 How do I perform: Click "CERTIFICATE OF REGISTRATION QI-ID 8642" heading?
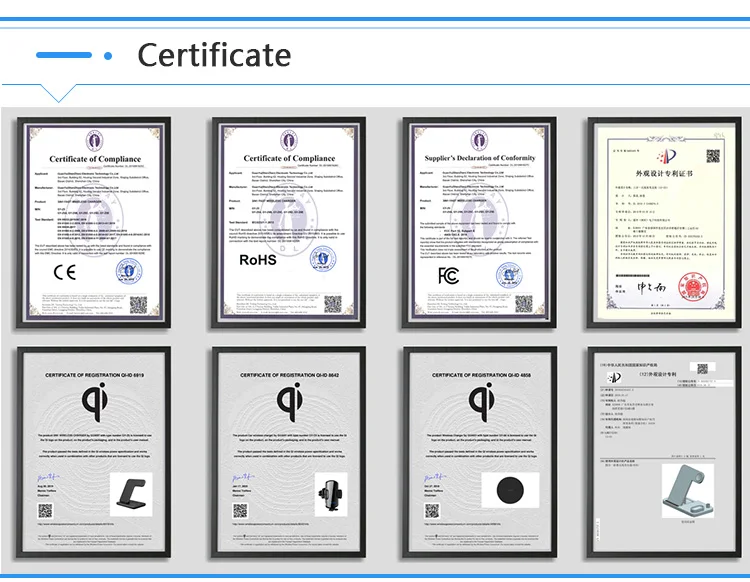click(289, 375)
